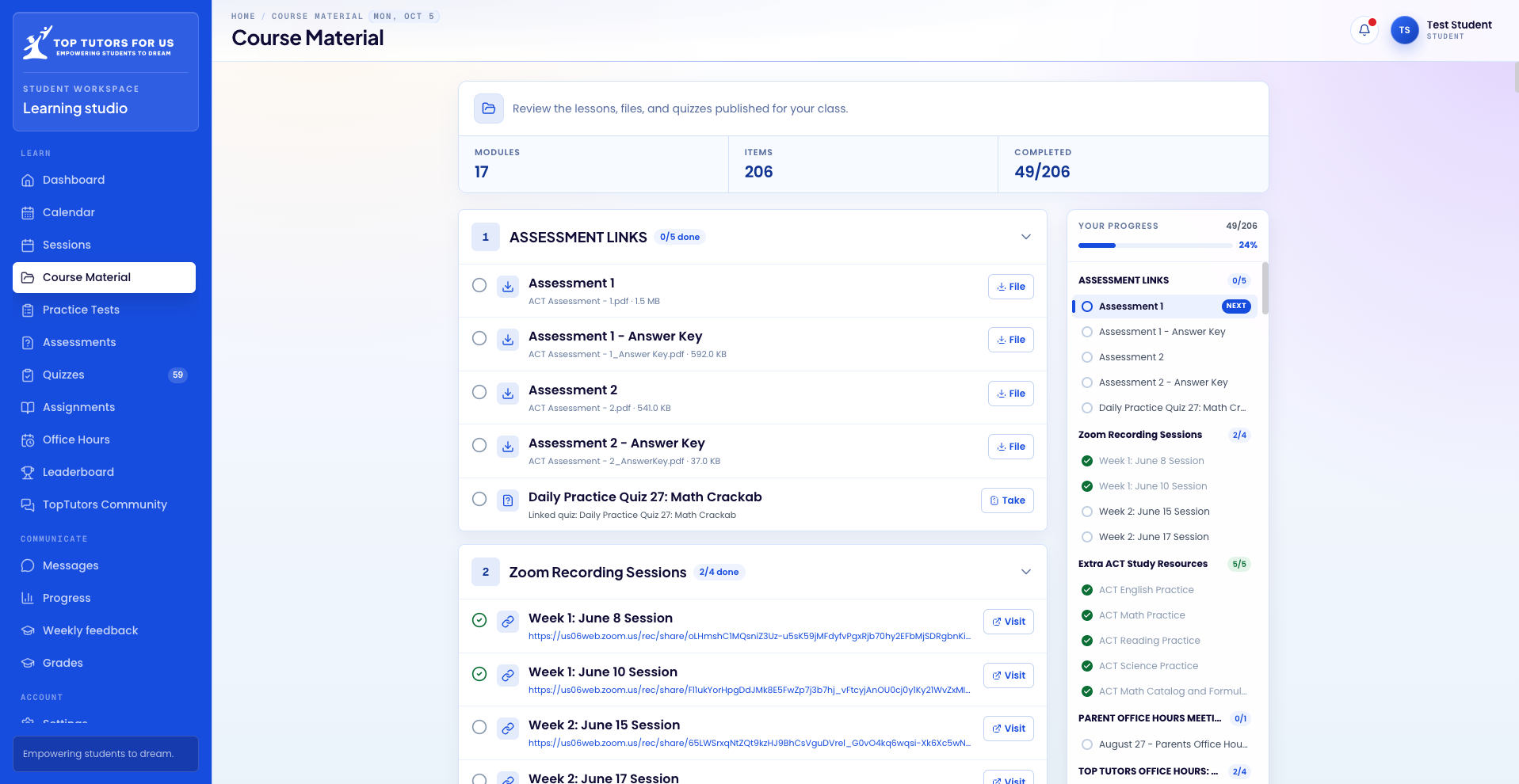Navigate to Practice Tests
1519x784 pixels.
(104, 310)
